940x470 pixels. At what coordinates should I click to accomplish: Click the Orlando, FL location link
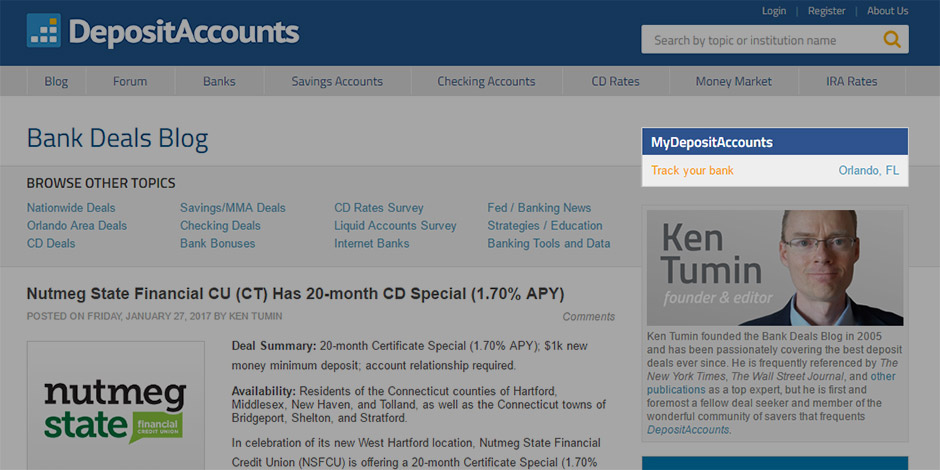(869, 170)
